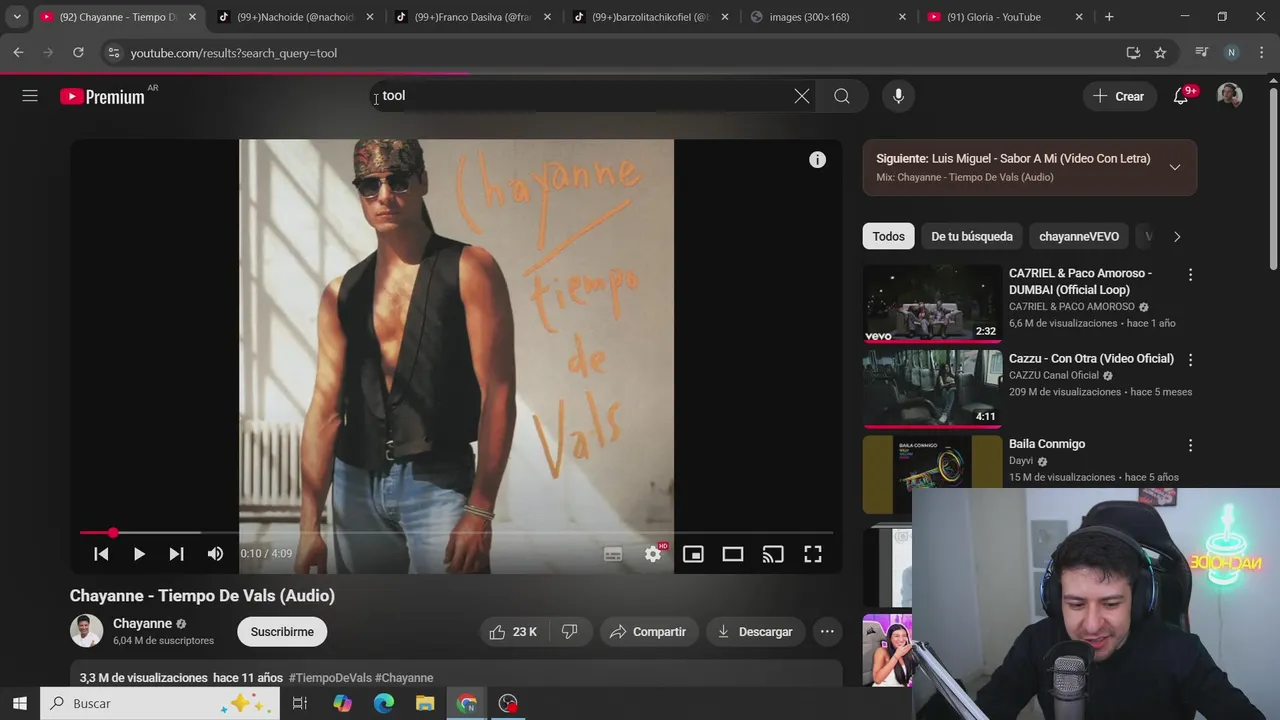
Task: Clear the search box with X
Action: tap(802, 96)
